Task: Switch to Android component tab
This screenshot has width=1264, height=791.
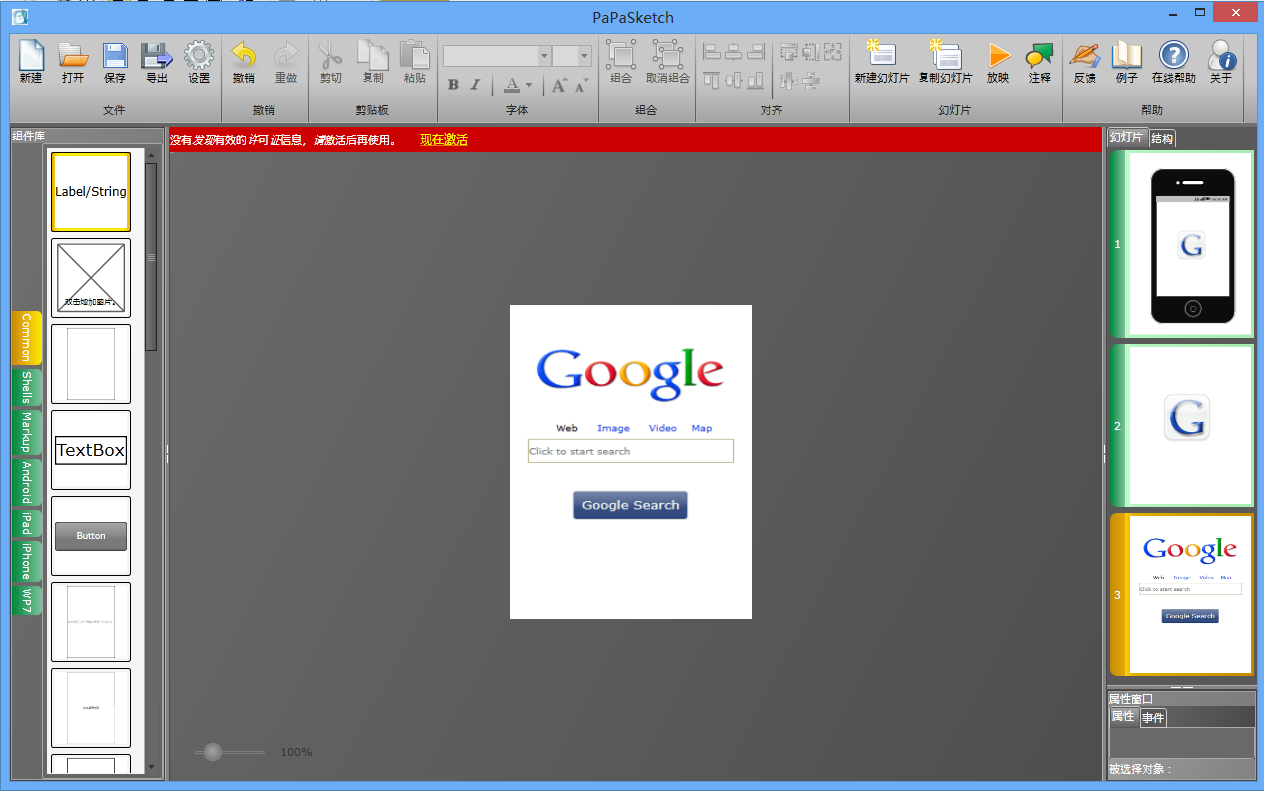Action: 26,483
